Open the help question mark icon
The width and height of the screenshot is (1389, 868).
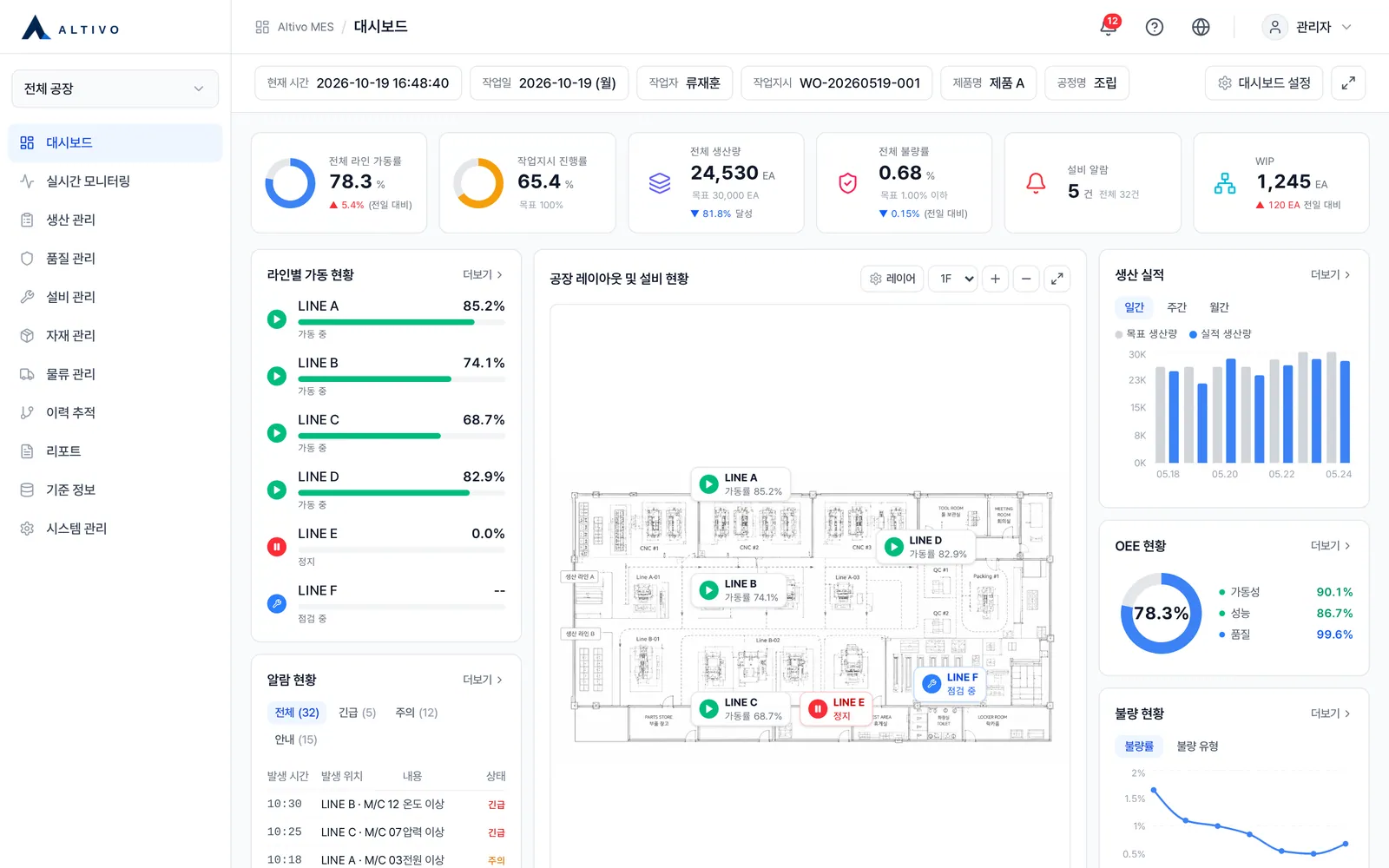tap(1154, 27)
